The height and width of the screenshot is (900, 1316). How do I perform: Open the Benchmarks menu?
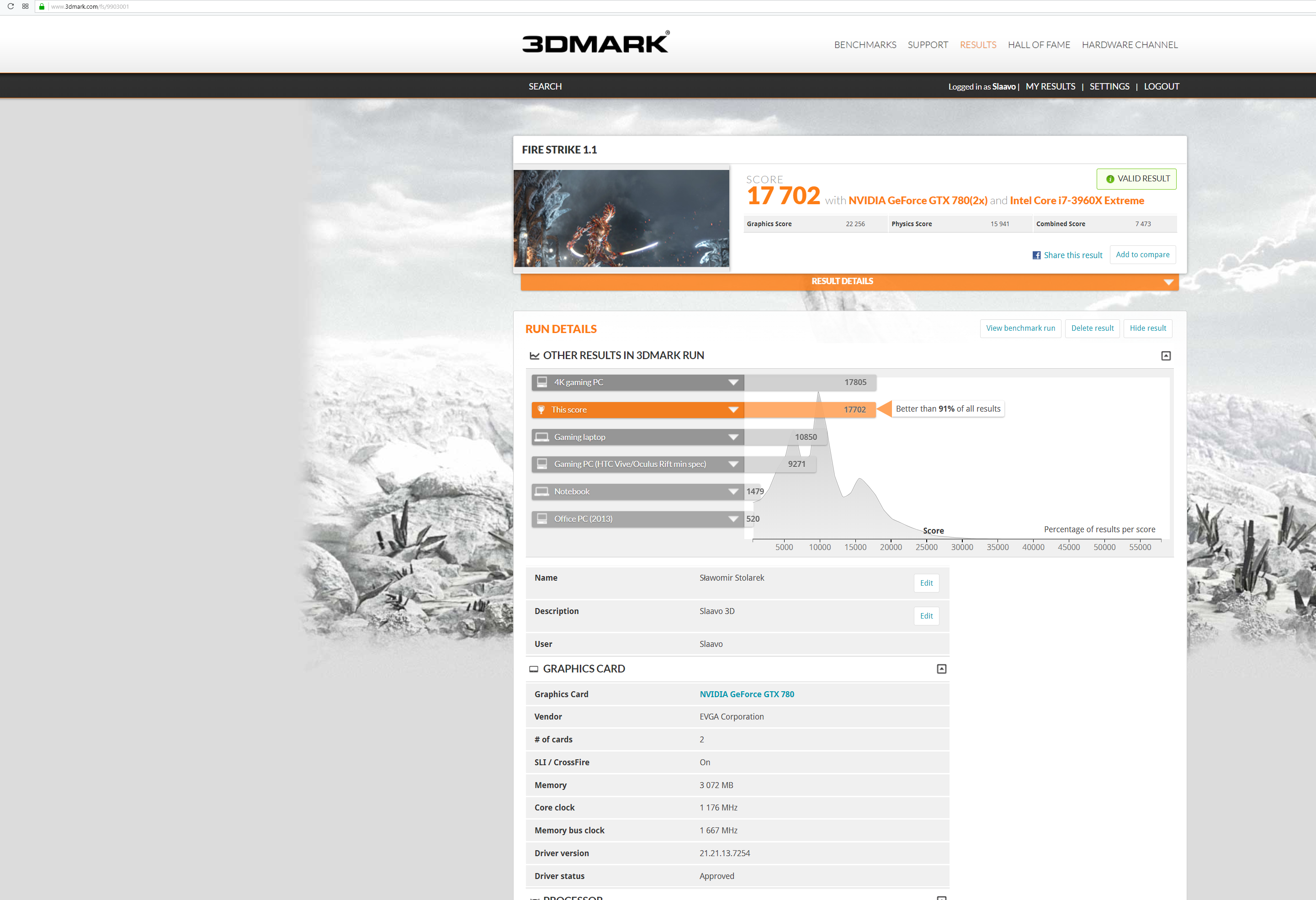(865, 45)
